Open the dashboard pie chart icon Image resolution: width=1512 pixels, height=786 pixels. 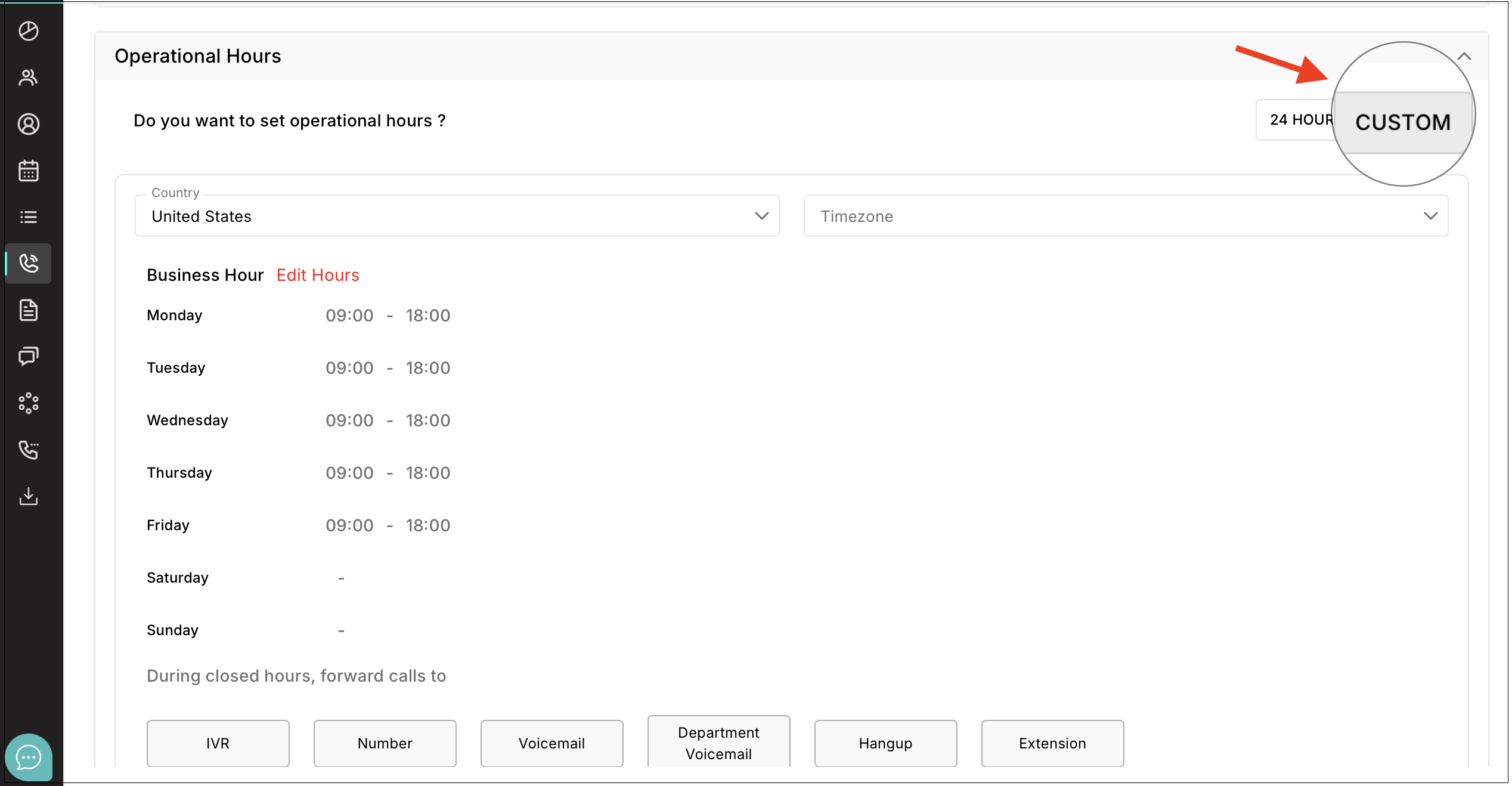[x=28, y=31]
